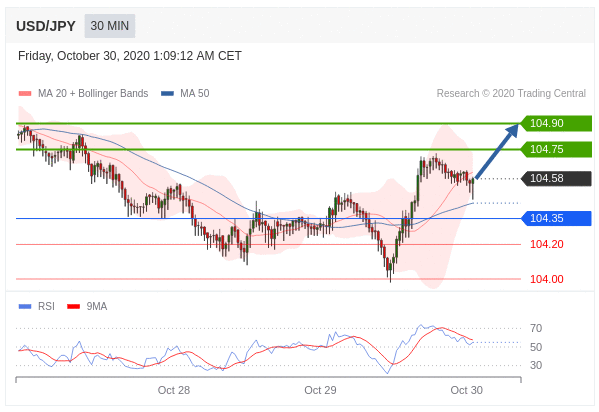Click the USD/JPY pair title
Screen dimensions: 599x412
[x=46, y=26]
